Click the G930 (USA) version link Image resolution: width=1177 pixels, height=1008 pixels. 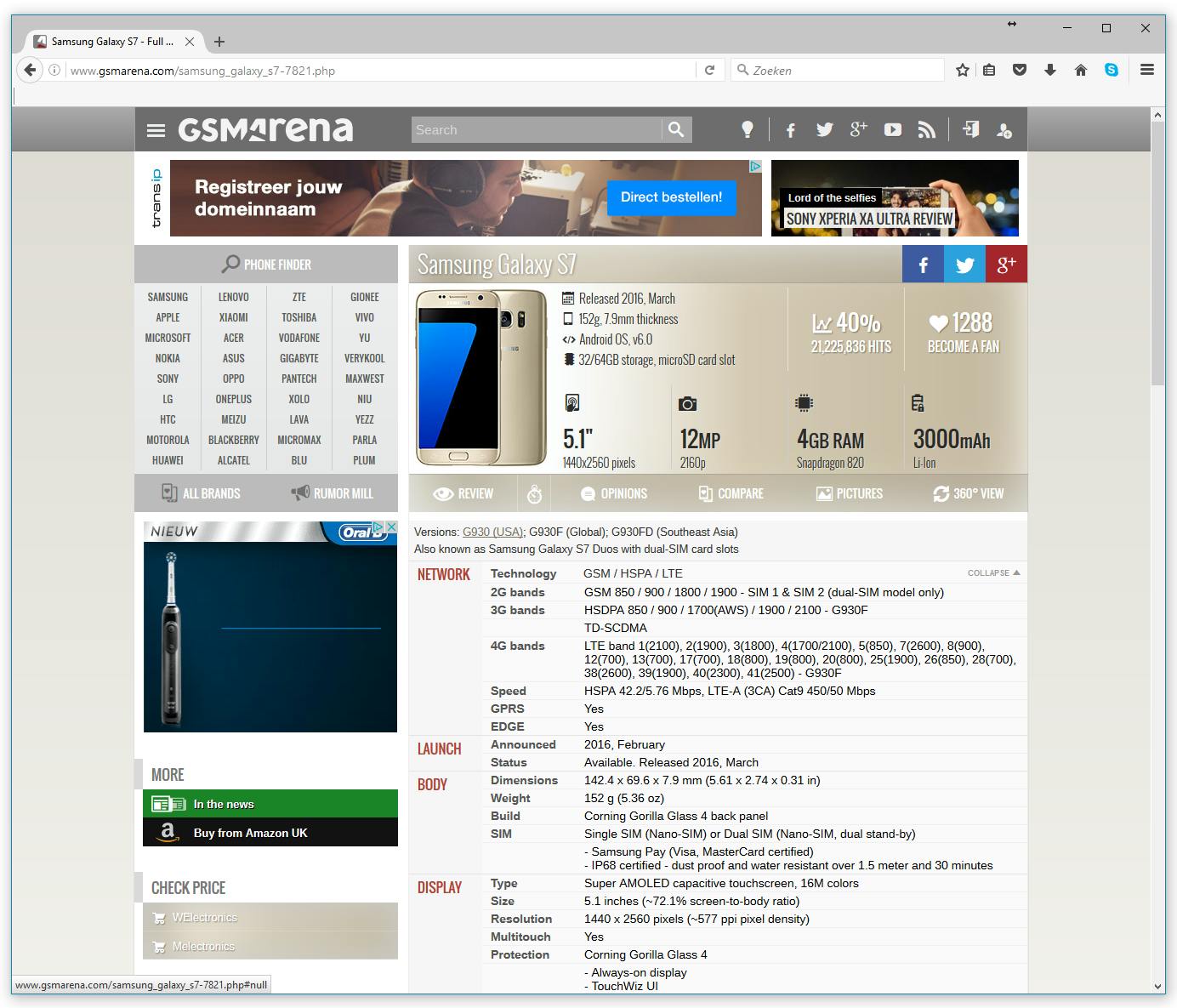tap(492, 532)
